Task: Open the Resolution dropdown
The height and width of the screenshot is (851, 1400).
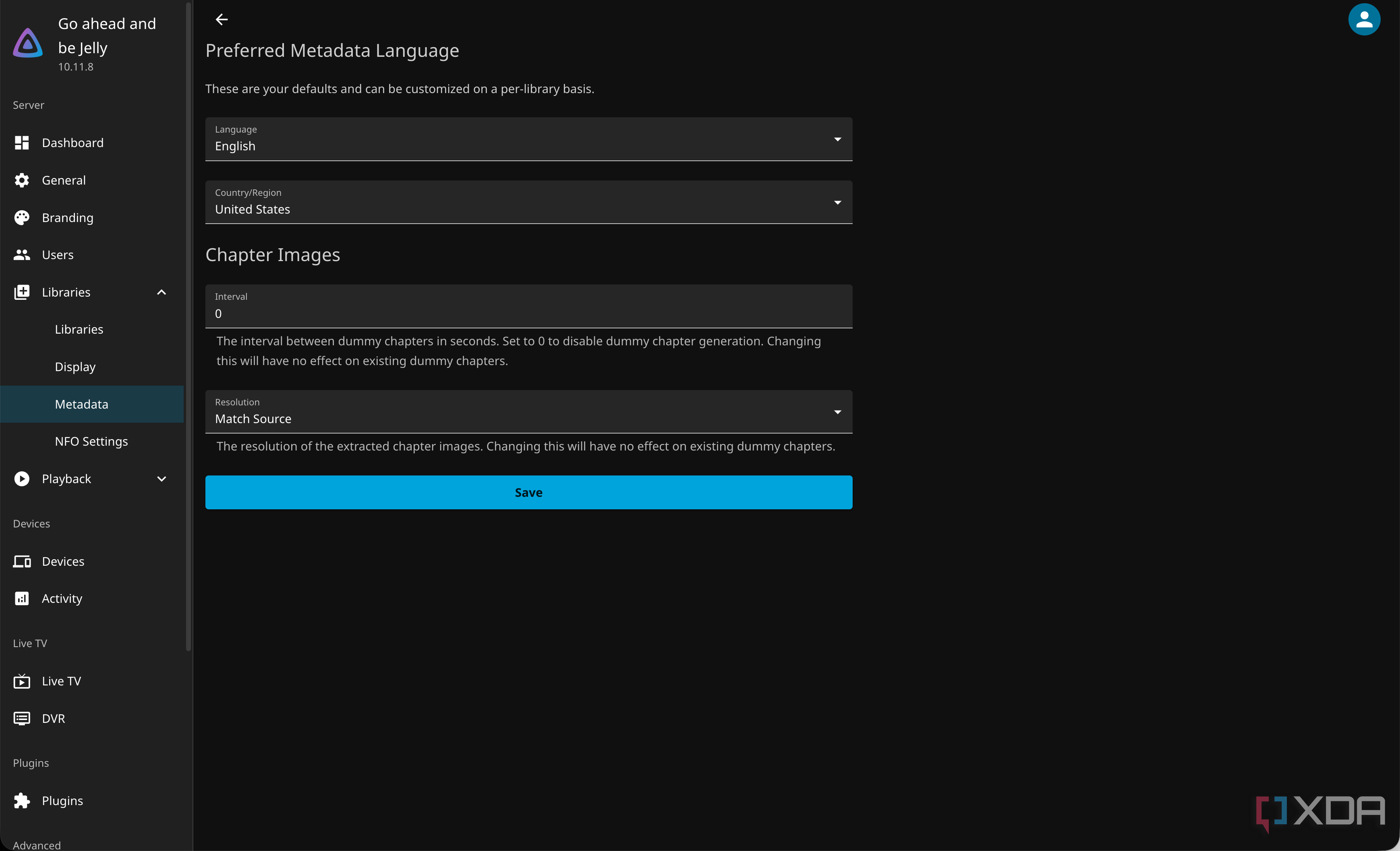Action: click(528, 411)
